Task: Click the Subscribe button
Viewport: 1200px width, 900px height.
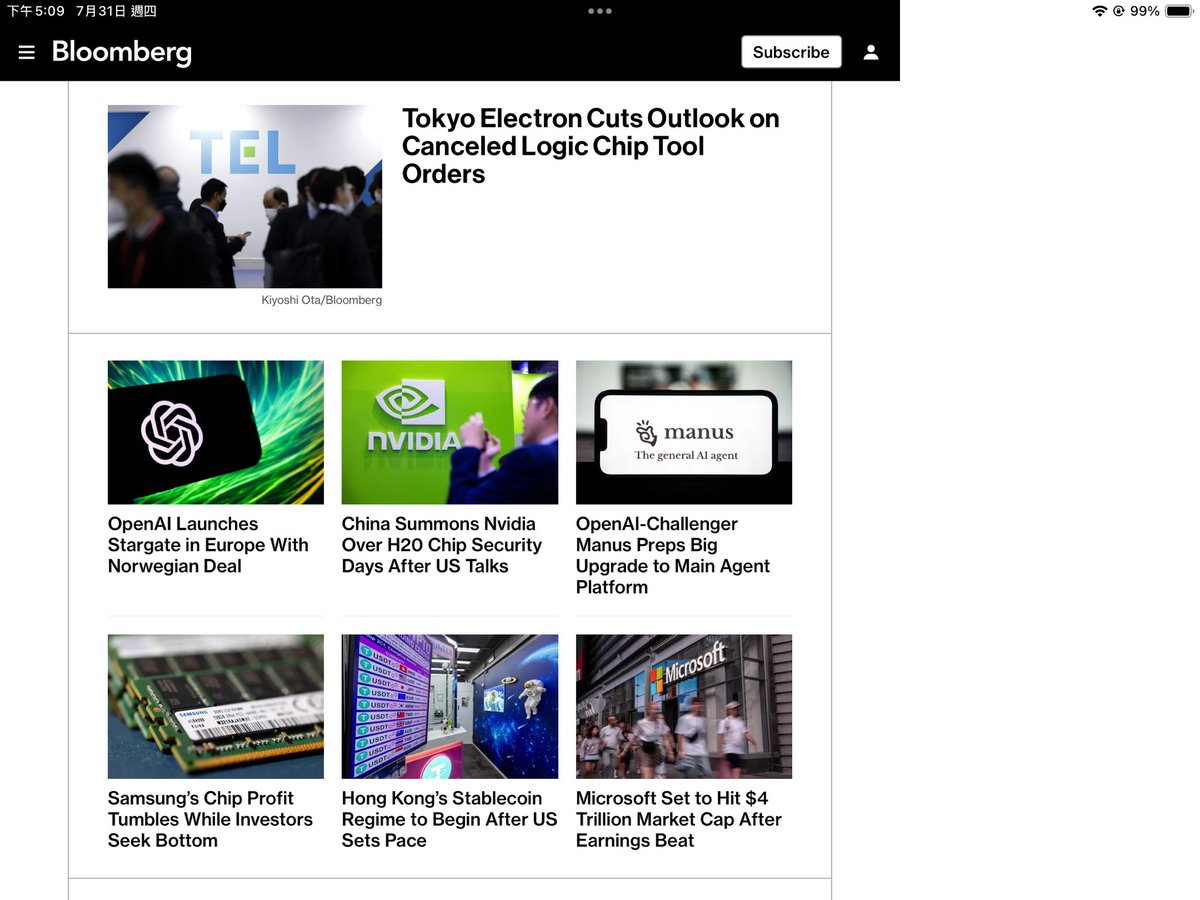Action: coord(791,52)
